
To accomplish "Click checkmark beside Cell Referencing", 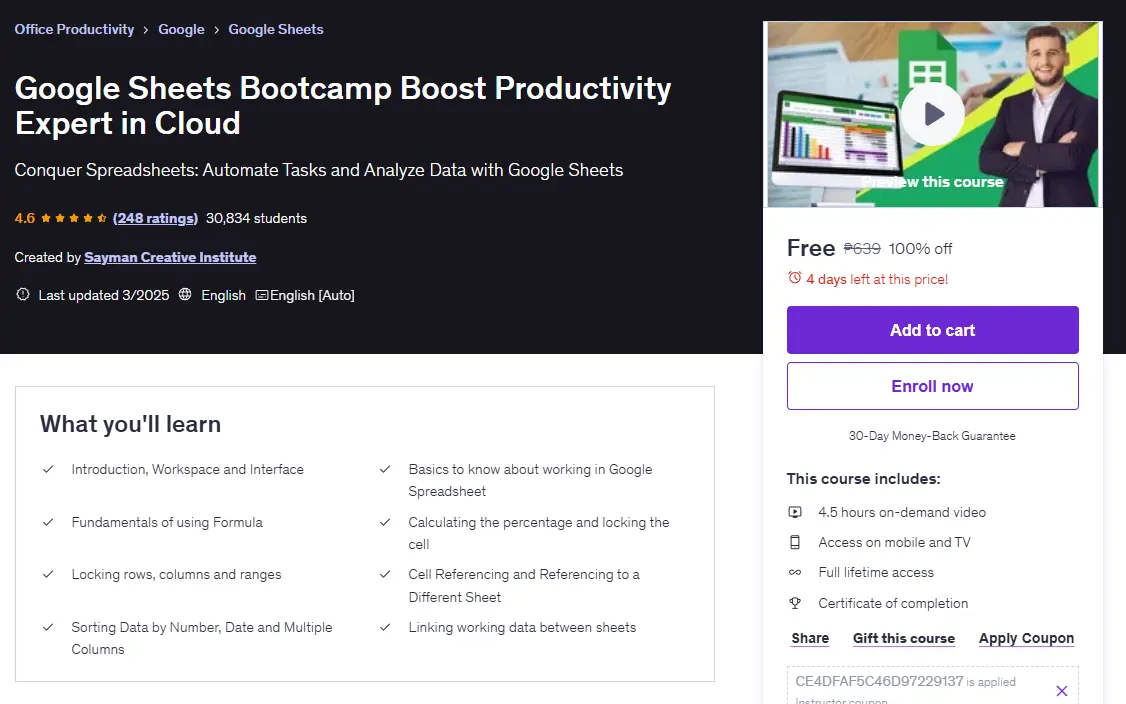I will 385,575.
